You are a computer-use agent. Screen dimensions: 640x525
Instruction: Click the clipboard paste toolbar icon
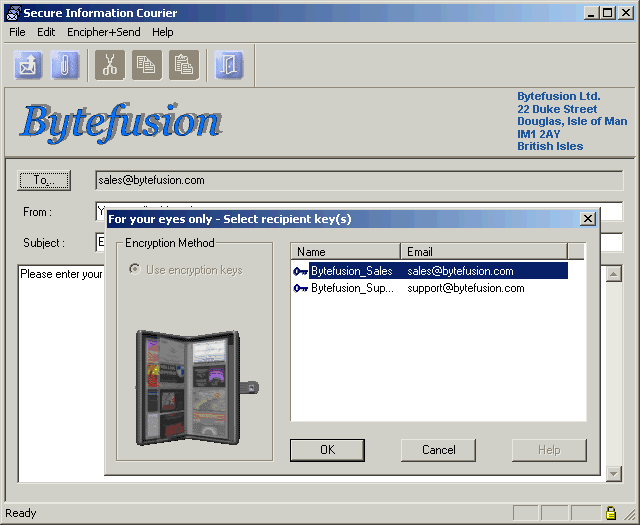click(x=184, y=65)
